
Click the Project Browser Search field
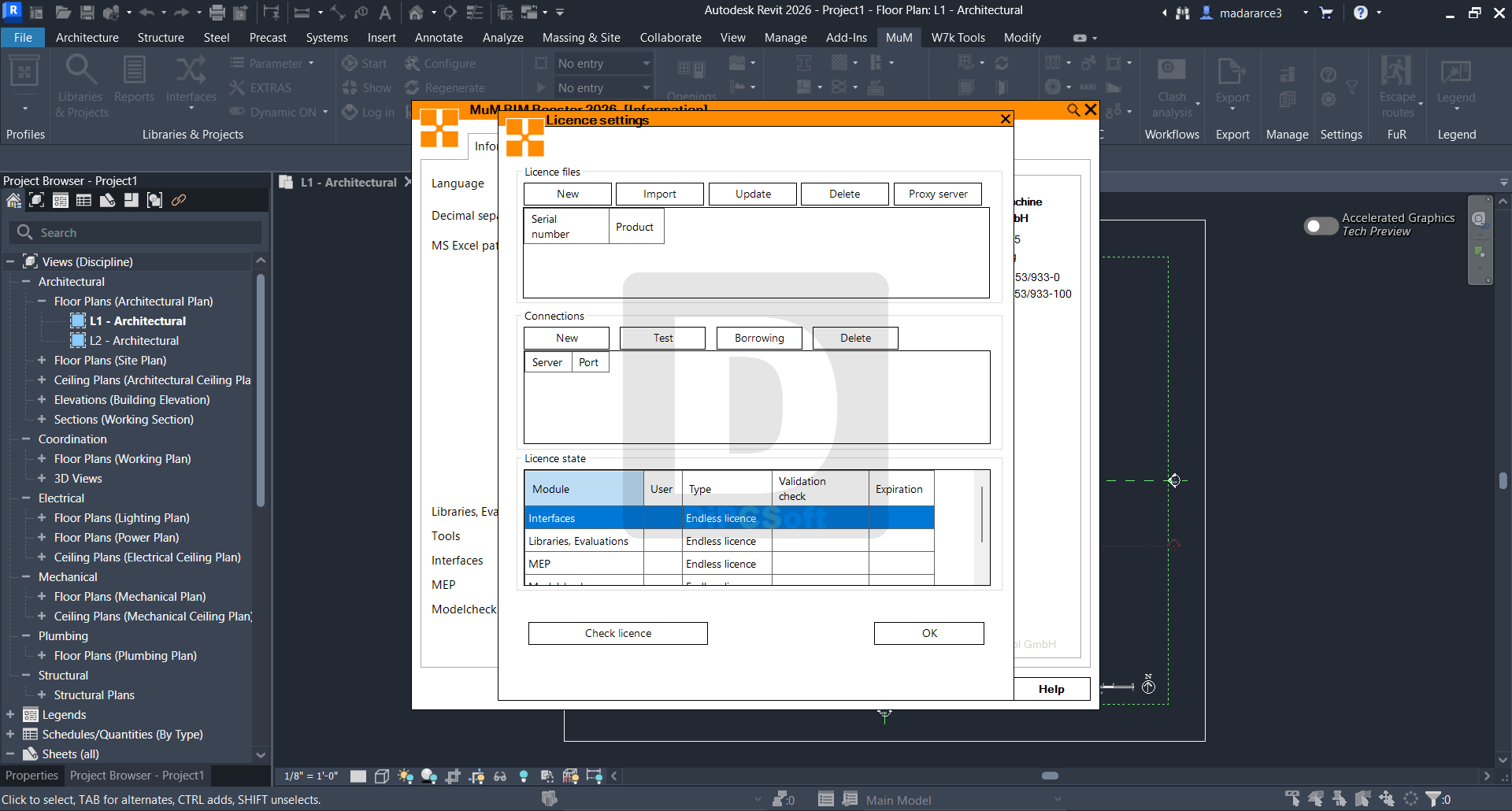[135, 232]
